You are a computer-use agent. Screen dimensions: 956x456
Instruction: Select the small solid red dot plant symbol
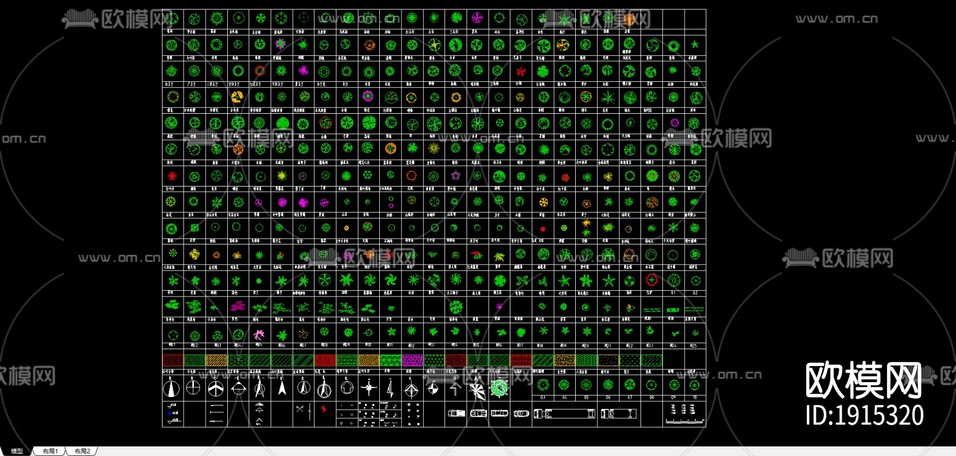tap(543, 229)
